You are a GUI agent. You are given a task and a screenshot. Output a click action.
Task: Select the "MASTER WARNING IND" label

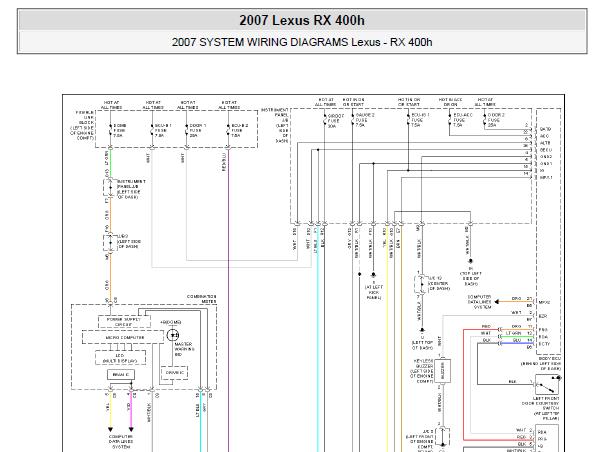point(184,349)
